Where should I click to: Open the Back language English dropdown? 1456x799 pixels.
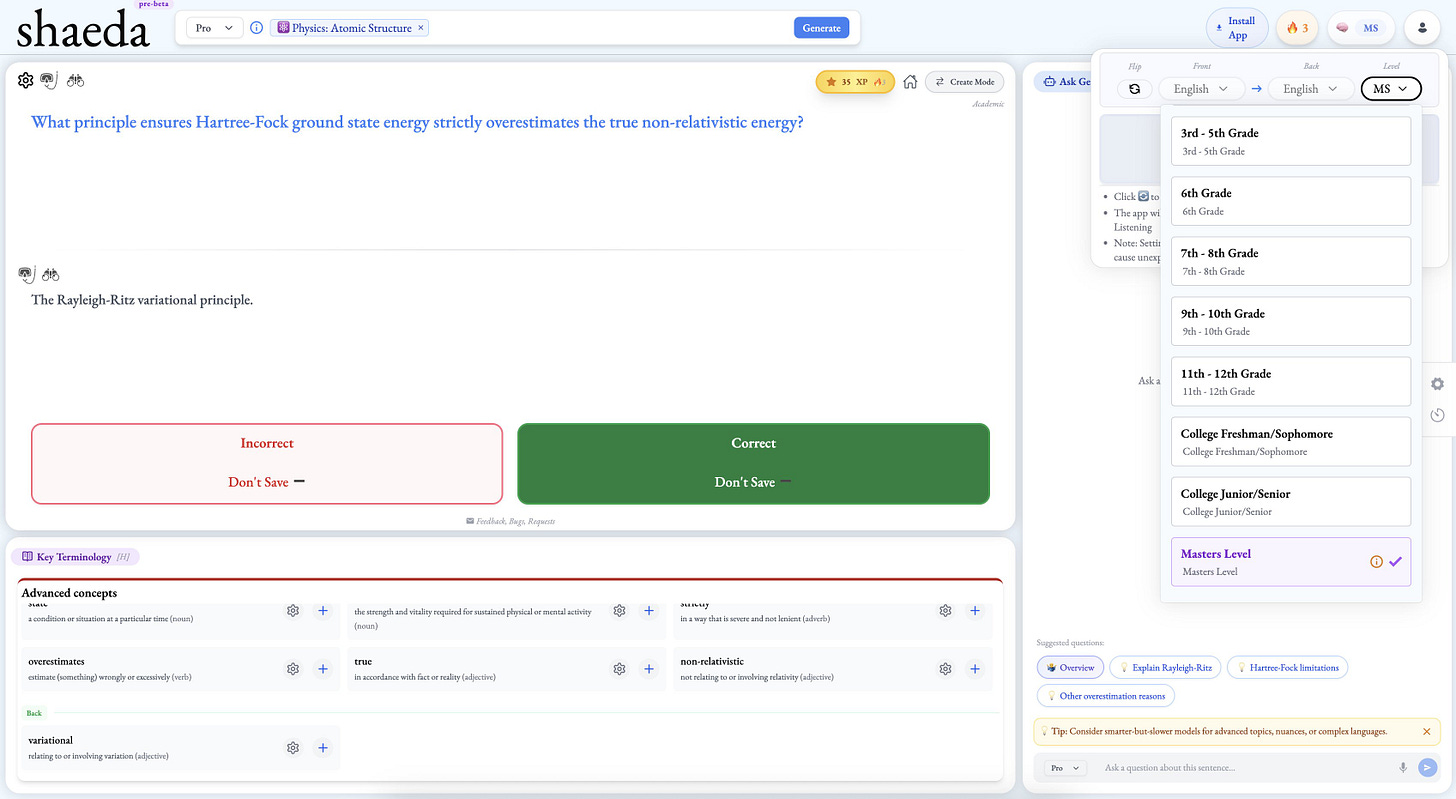click(1311, 89)
